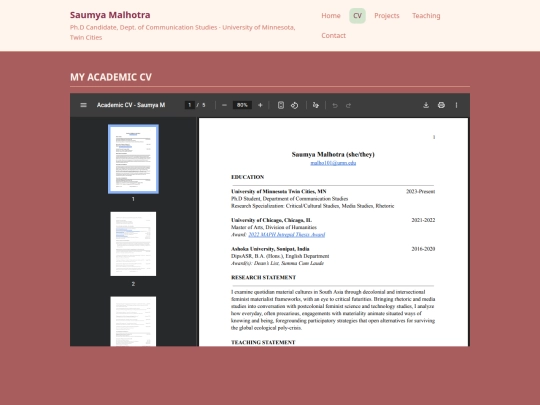Select page 2 thumbnail

(133, 244)
